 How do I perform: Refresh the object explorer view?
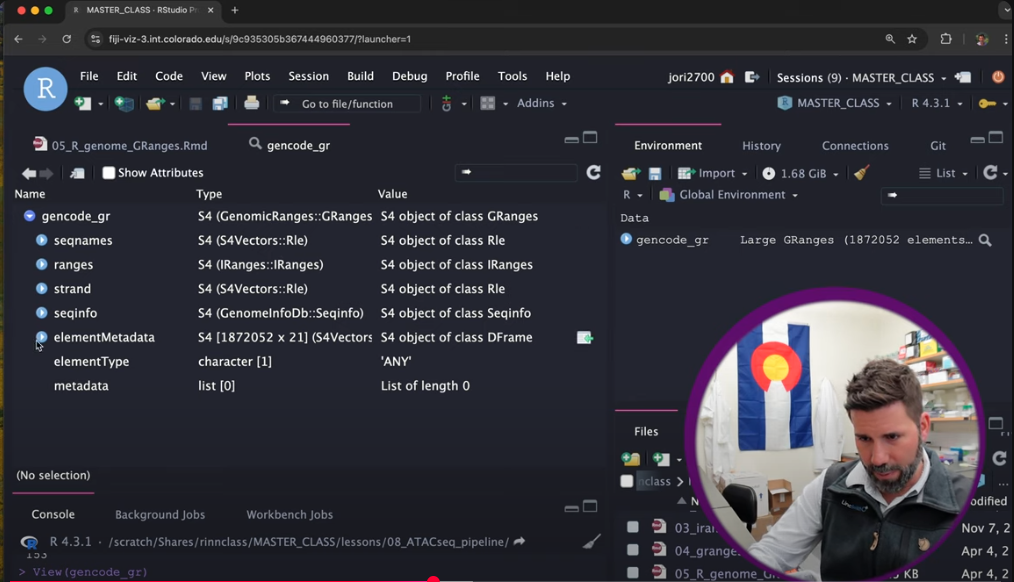click(x=593, y=173)
